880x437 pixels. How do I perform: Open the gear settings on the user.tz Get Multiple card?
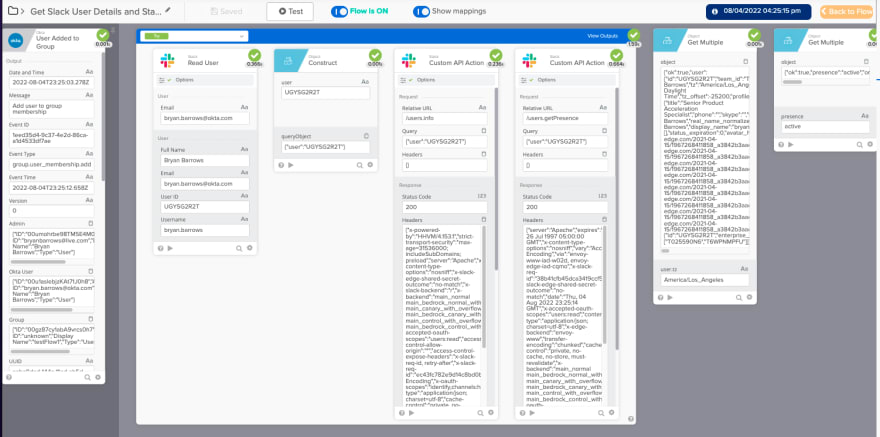(x=749, y=297)
